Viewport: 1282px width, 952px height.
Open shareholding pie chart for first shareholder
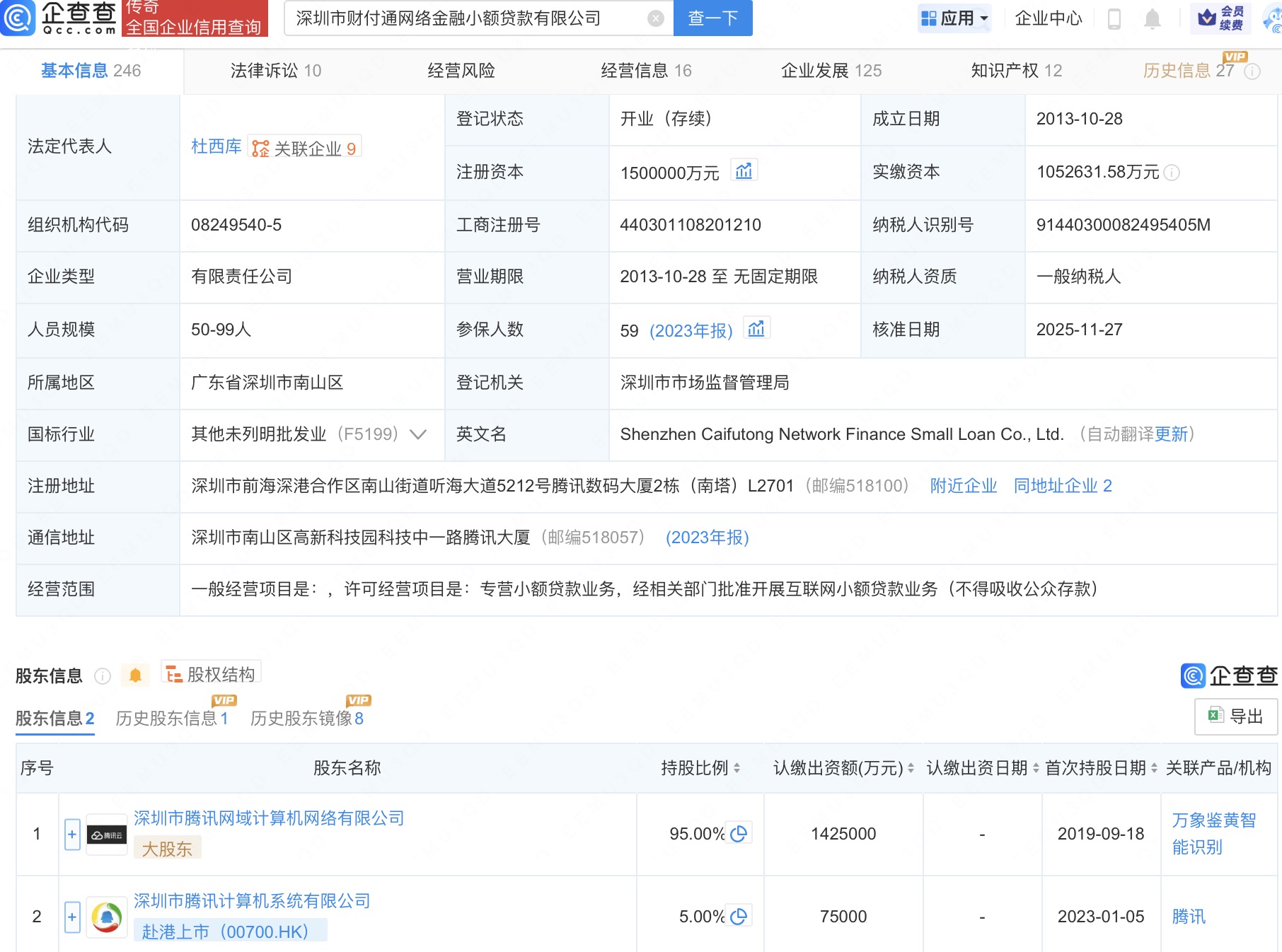[x=739, y=834]
